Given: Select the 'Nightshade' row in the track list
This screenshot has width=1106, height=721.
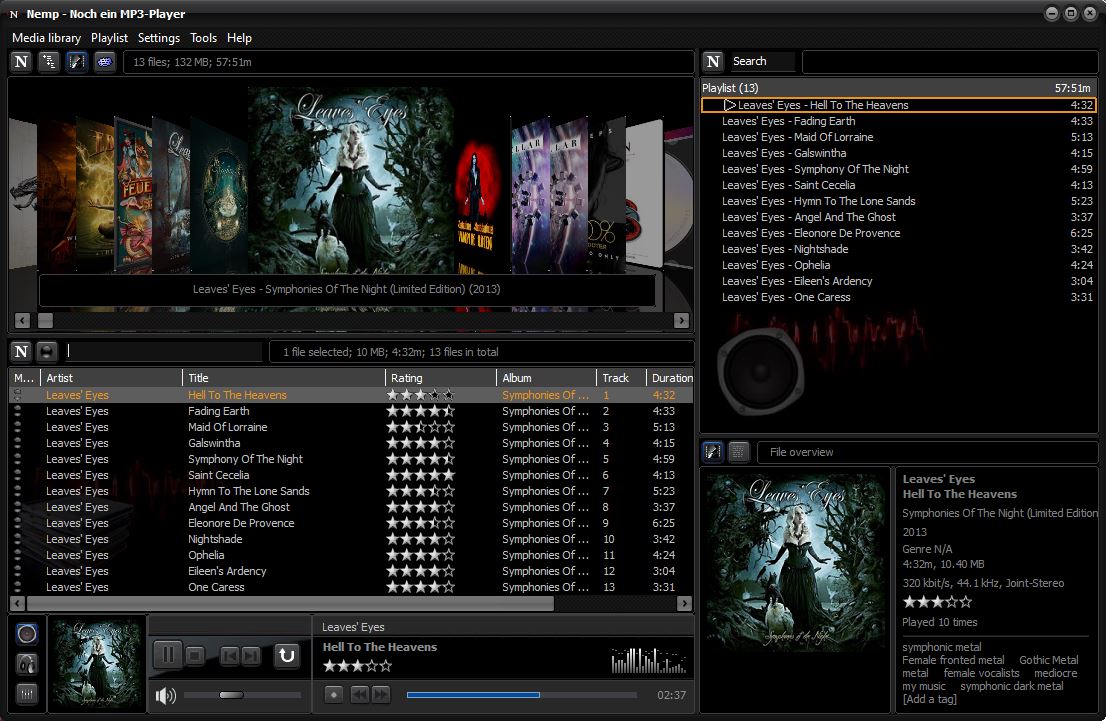Looking at the screenshot, I should [x=351, y=540].
